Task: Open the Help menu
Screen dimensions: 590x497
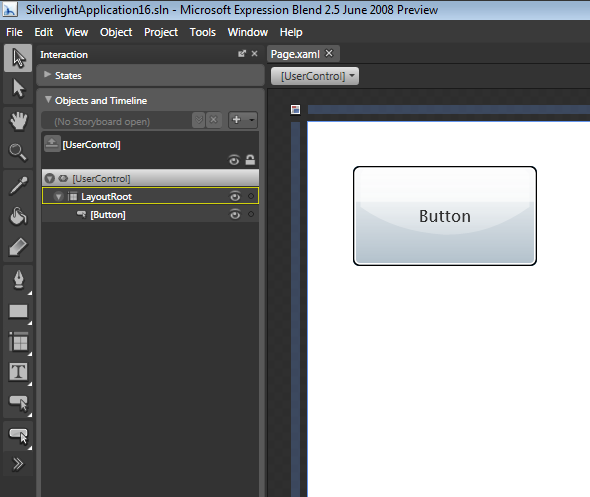Action: coord(291,32)
